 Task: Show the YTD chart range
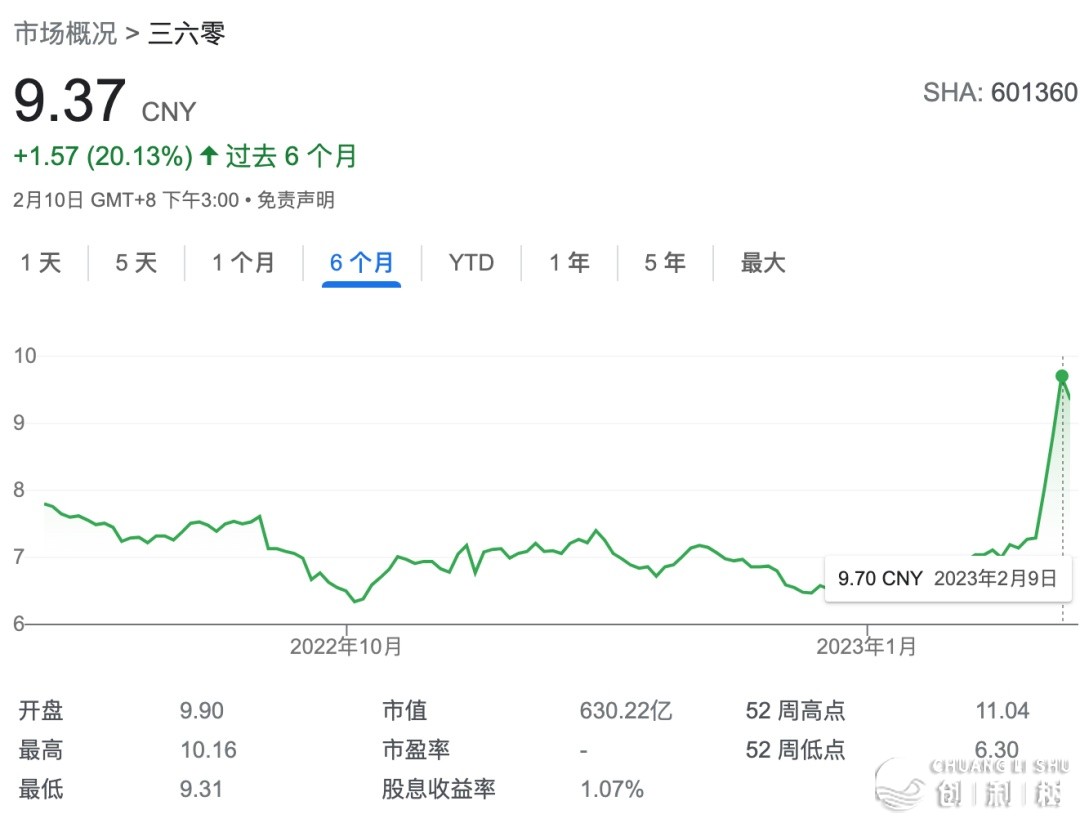(471, 263)
